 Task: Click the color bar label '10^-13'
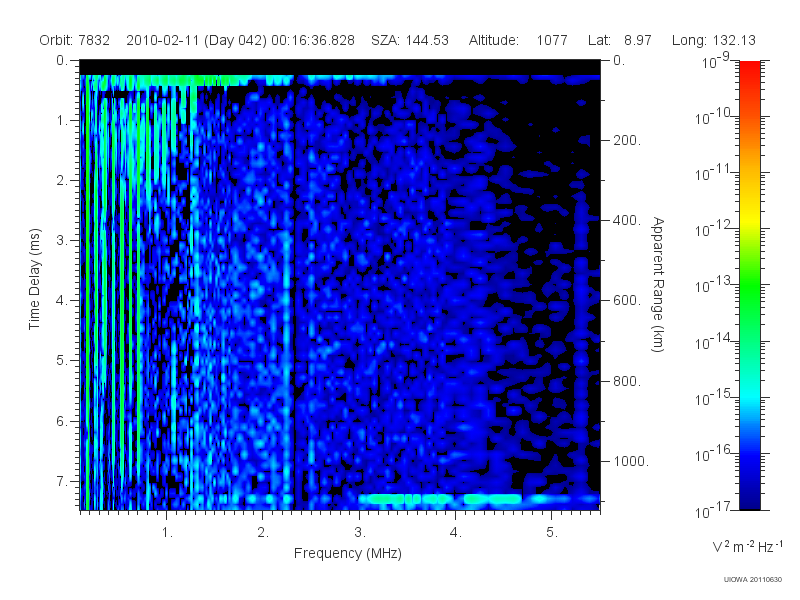(714, 284)
